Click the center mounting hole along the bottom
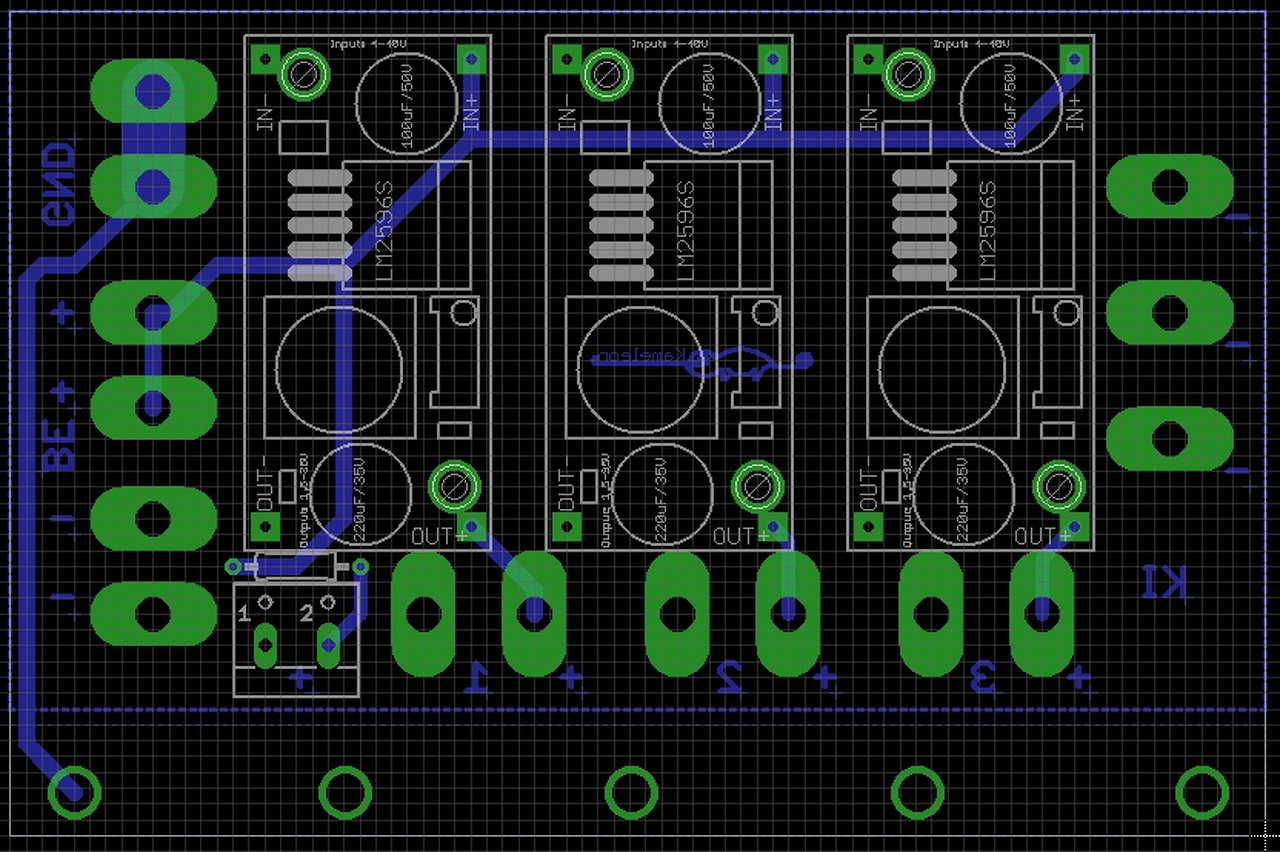The height and width of the screenshot is (852, 1280). click(632, 793)
